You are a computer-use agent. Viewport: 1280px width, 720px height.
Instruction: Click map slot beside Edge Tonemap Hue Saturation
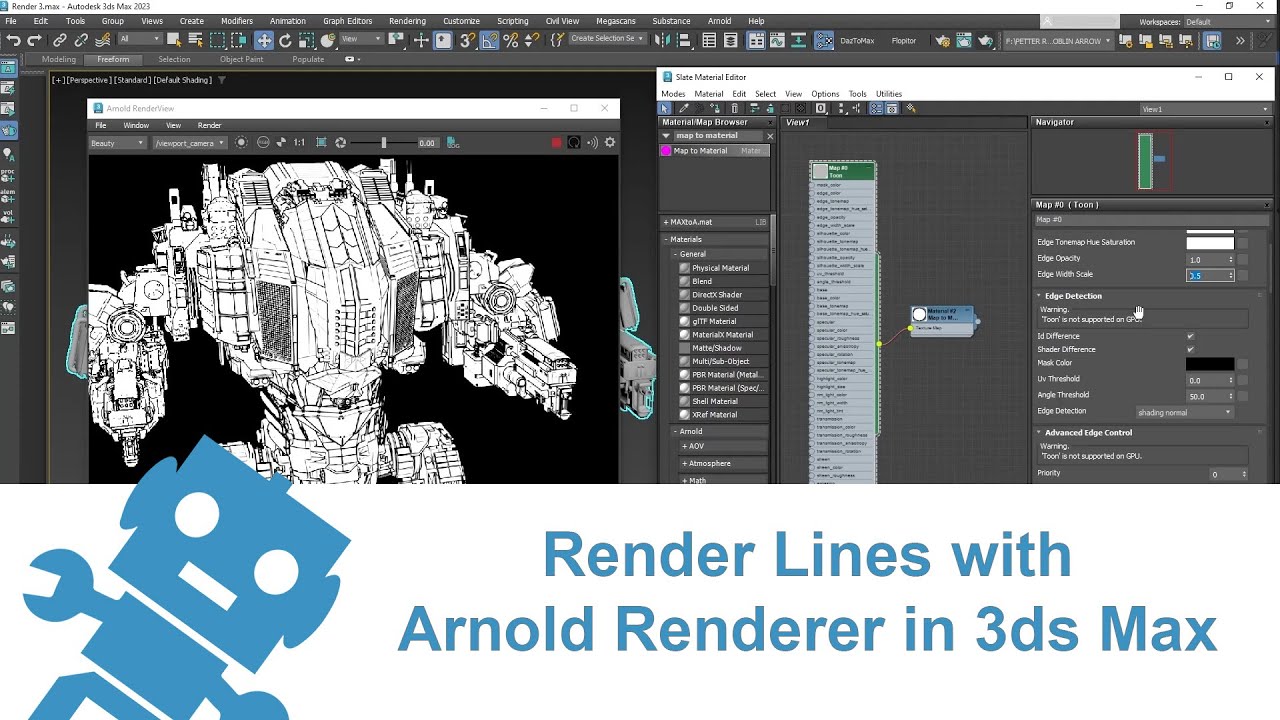[1243, 243]
